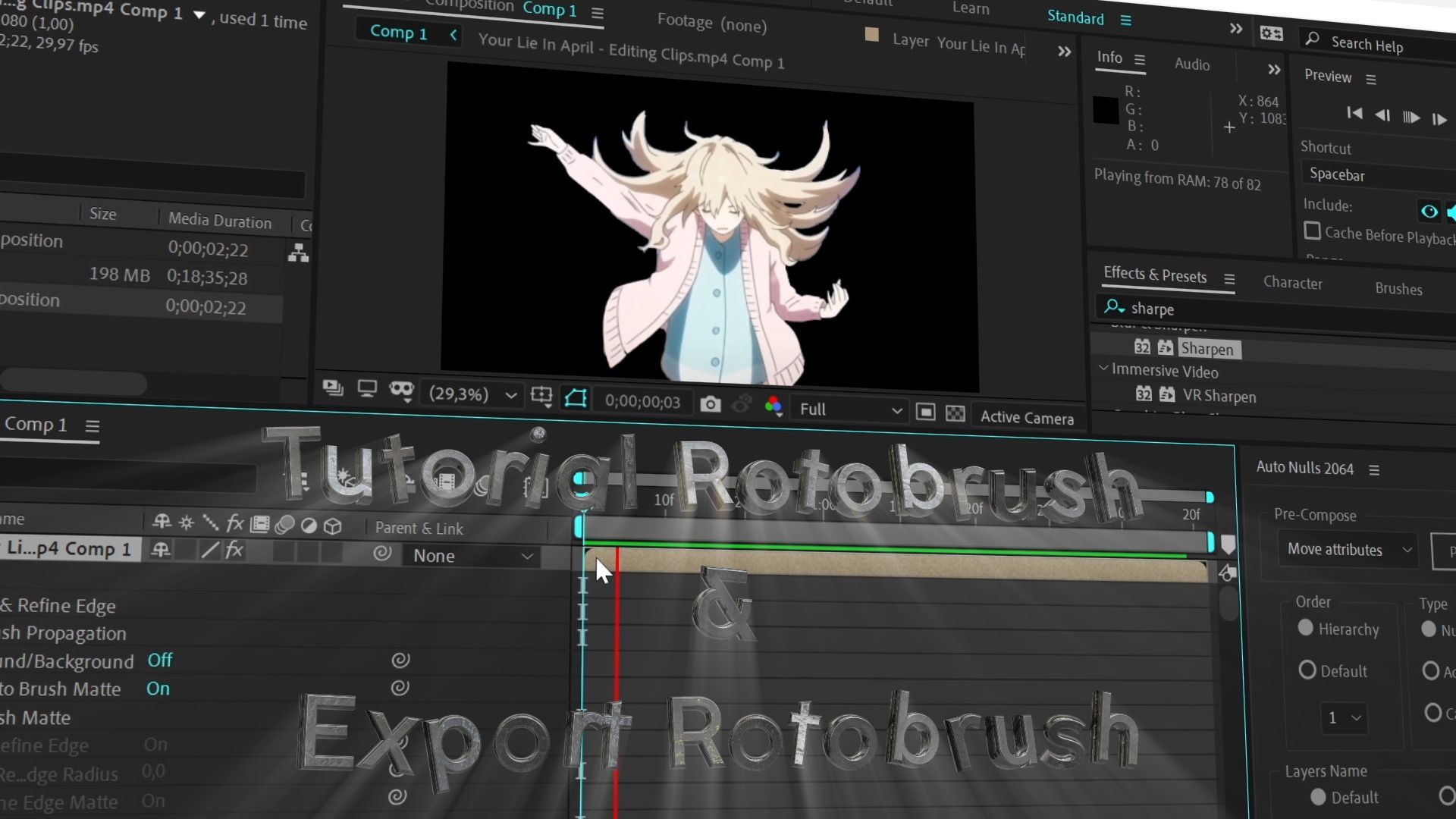1456x819 pixels.
Task: Click the workspace panel icon next to Search Help
Action: point(1271,33)
